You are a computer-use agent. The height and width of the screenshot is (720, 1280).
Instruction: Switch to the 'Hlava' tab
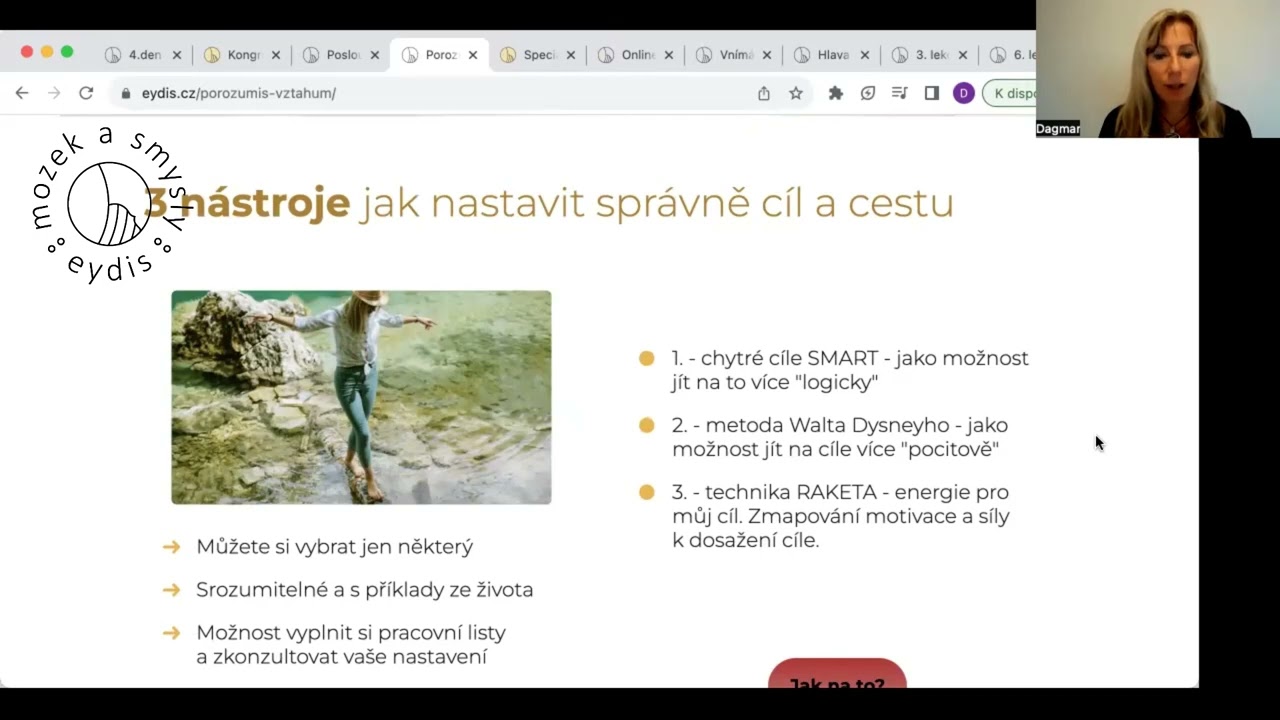(x=833, y=55)
